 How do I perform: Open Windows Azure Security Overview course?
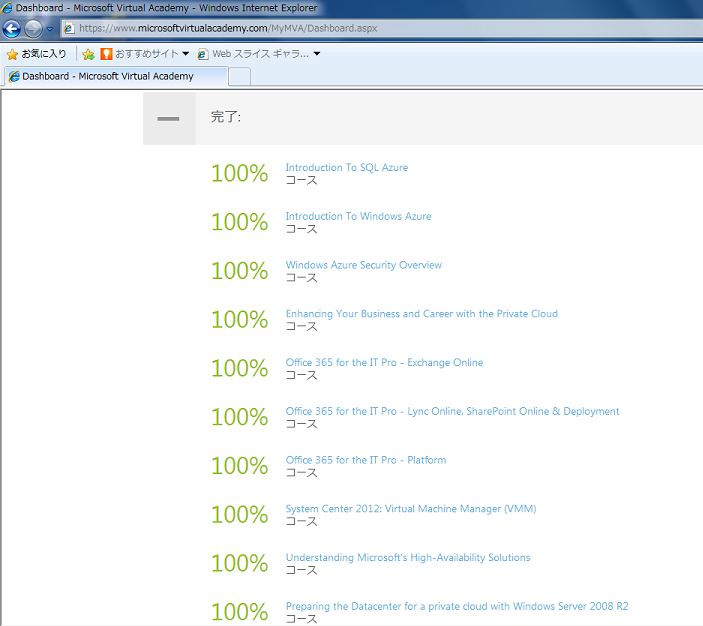pos(363,265)
